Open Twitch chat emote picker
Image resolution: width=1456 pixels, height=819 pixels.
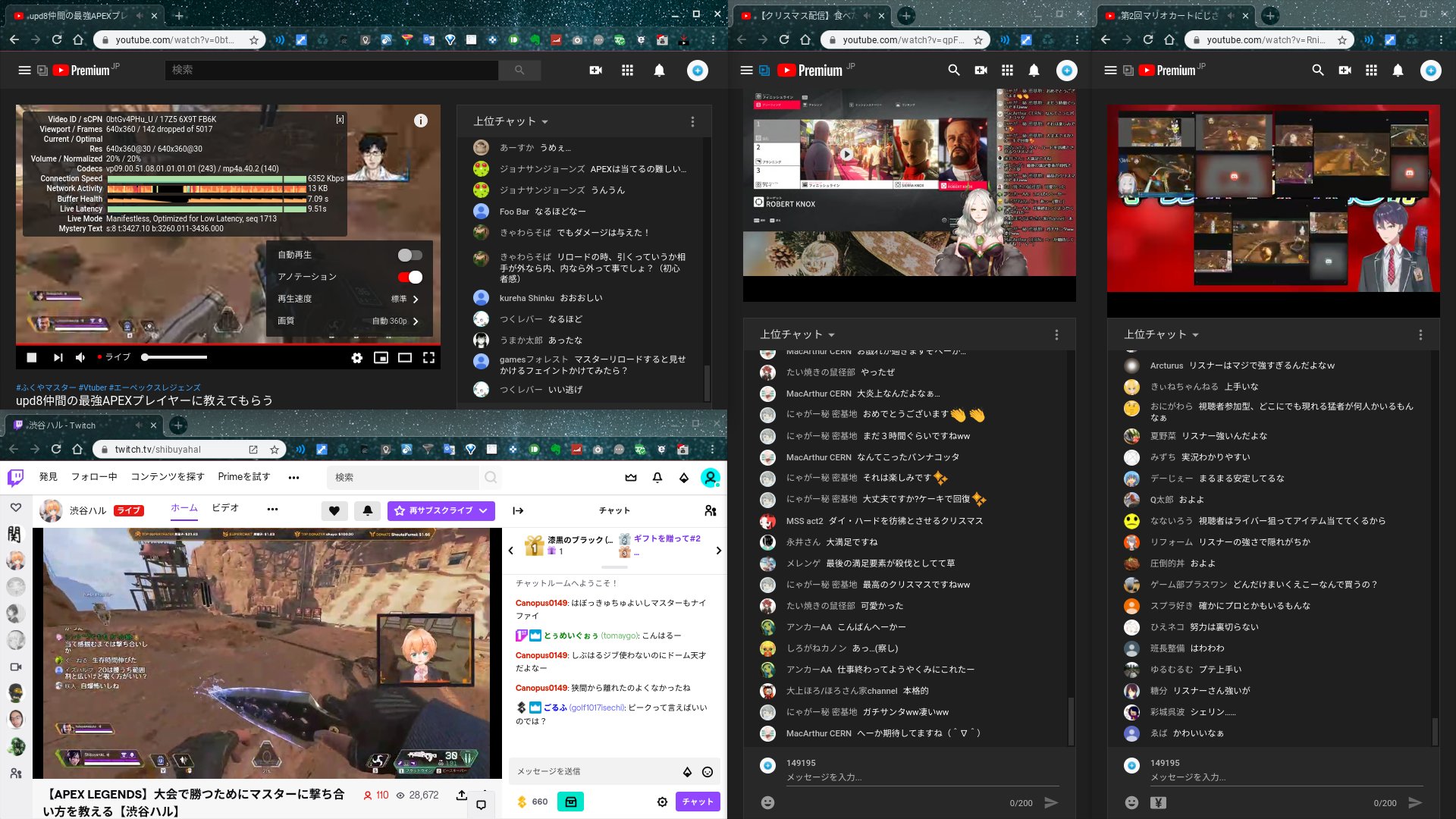coord(708,772)
